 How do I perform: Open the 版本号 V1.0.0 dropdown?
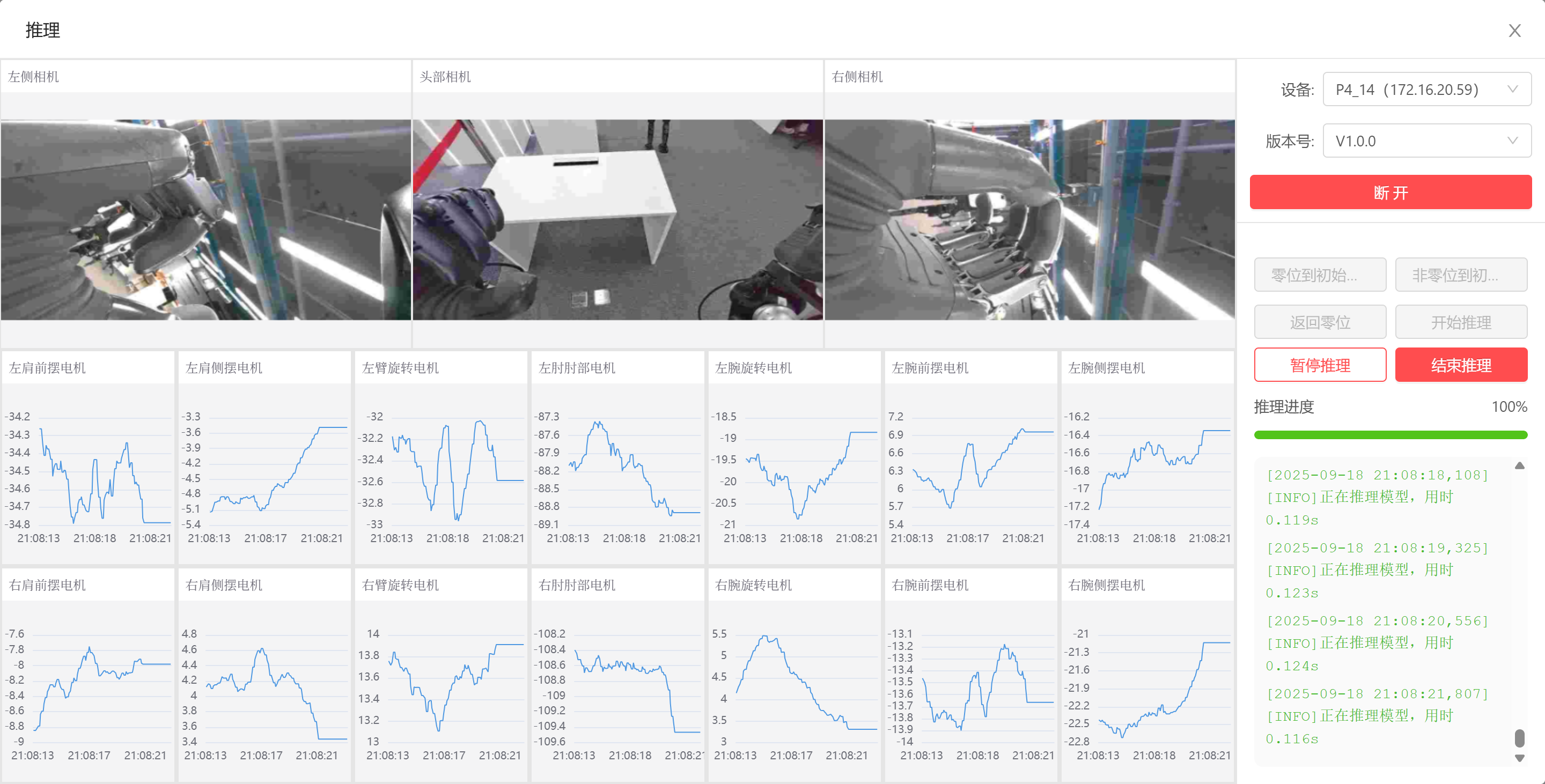click(x=1426, y=141)
